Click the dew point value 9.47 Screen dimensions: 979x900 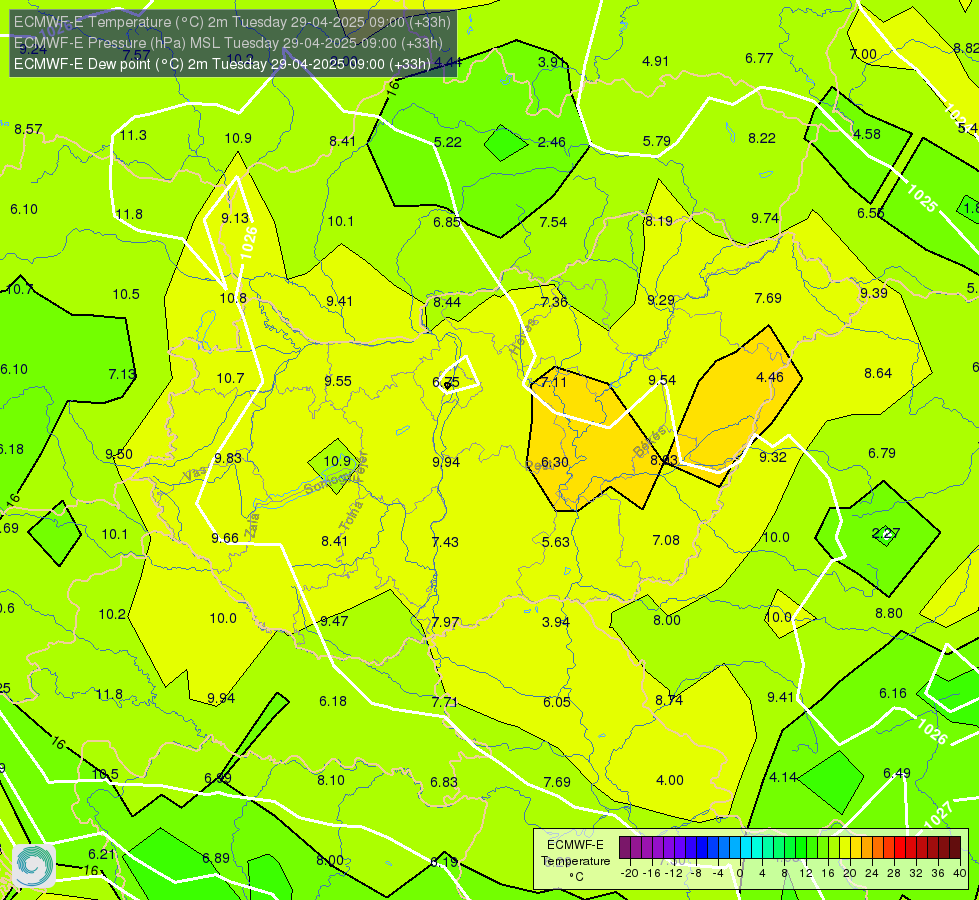(x=334, y=621)
